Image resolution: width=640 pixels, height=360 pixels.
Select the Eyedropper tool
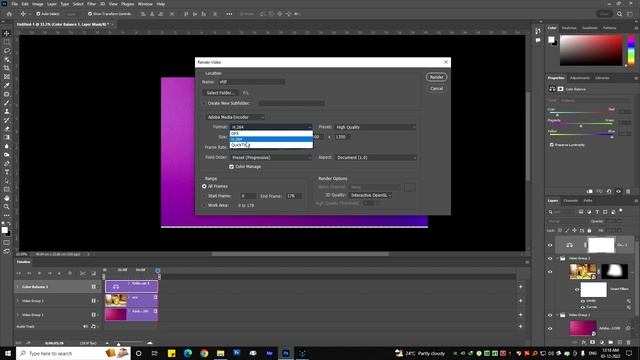coord(7,85)
